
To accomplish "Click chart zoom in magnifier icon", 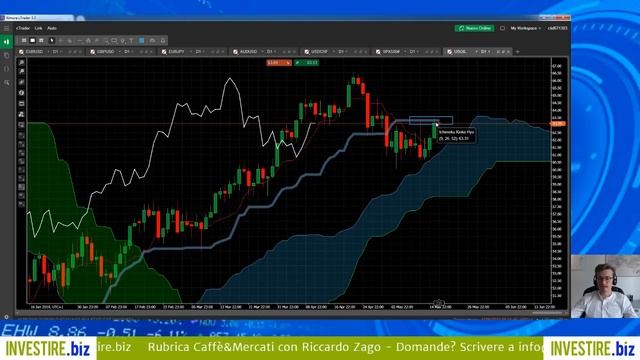I will coord(22,62).
